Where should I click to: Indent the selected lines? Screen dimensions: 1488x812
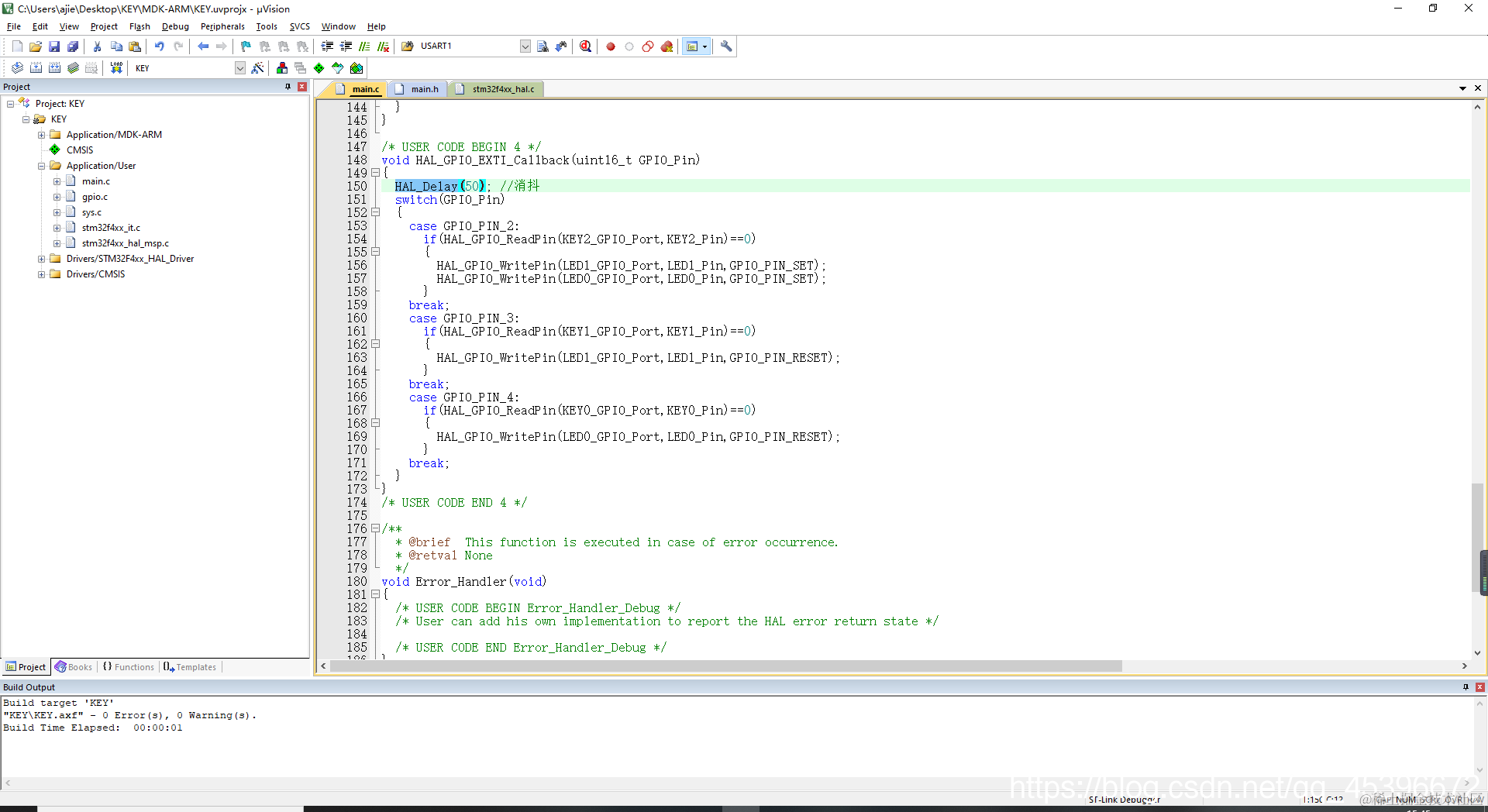(327, 46)
